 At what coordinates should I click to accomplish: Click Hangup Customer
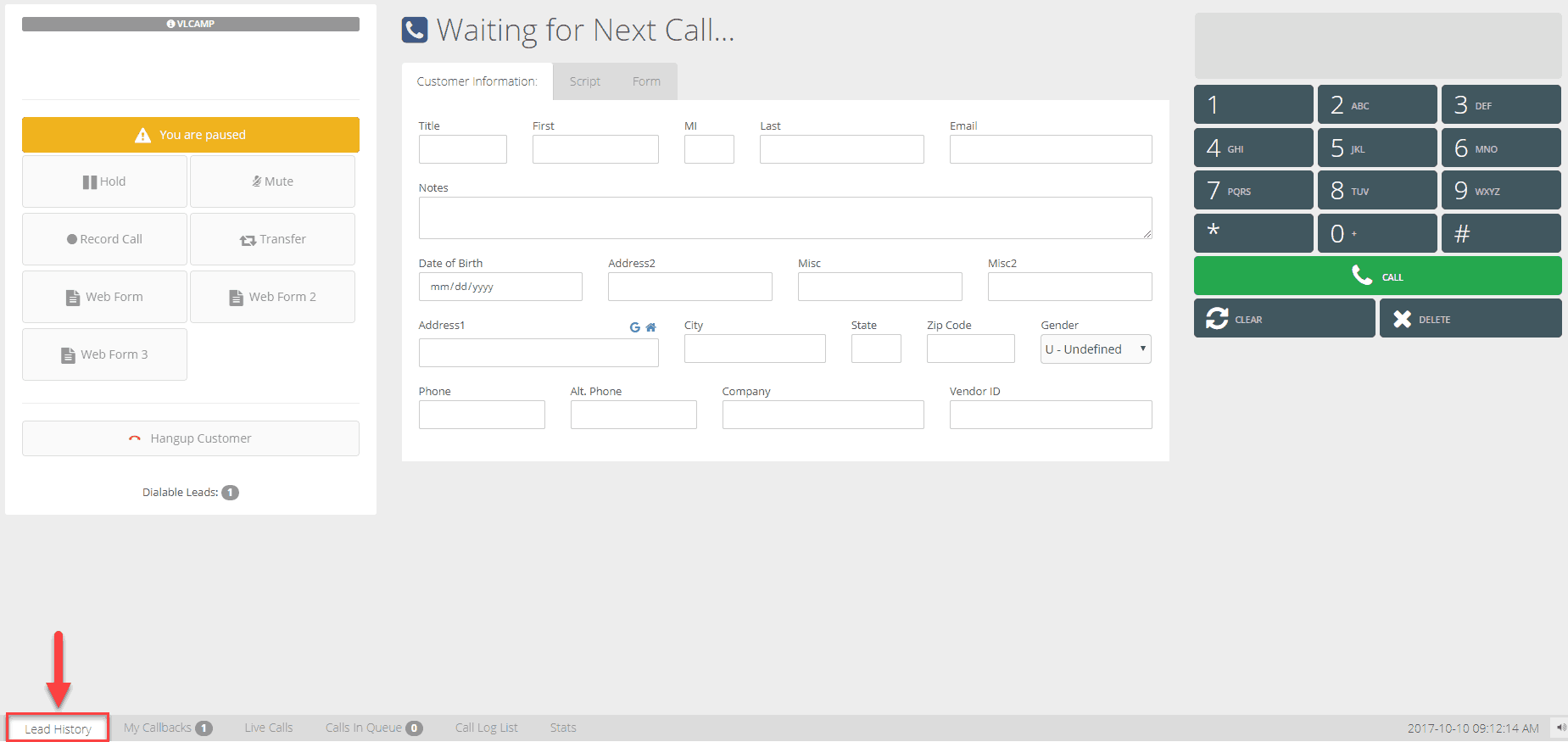point(191,438)
